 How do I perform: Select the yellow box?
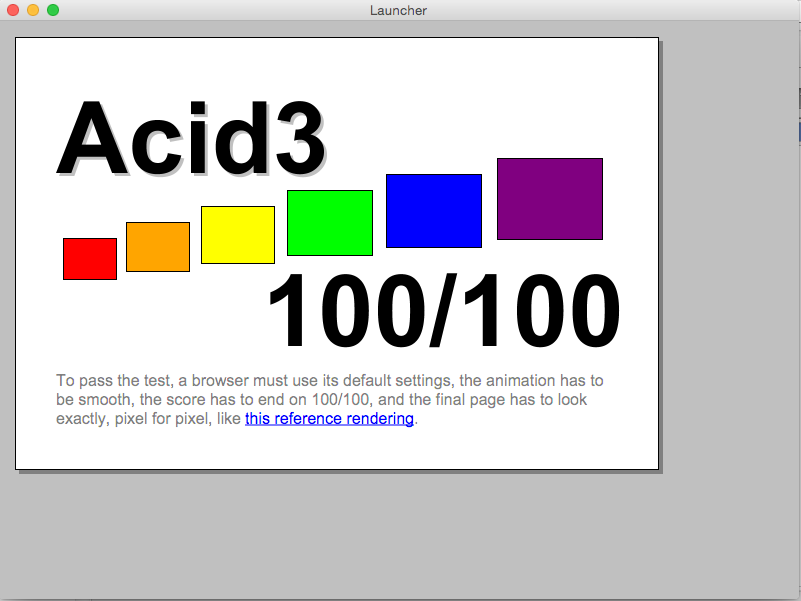click(238, 235)
